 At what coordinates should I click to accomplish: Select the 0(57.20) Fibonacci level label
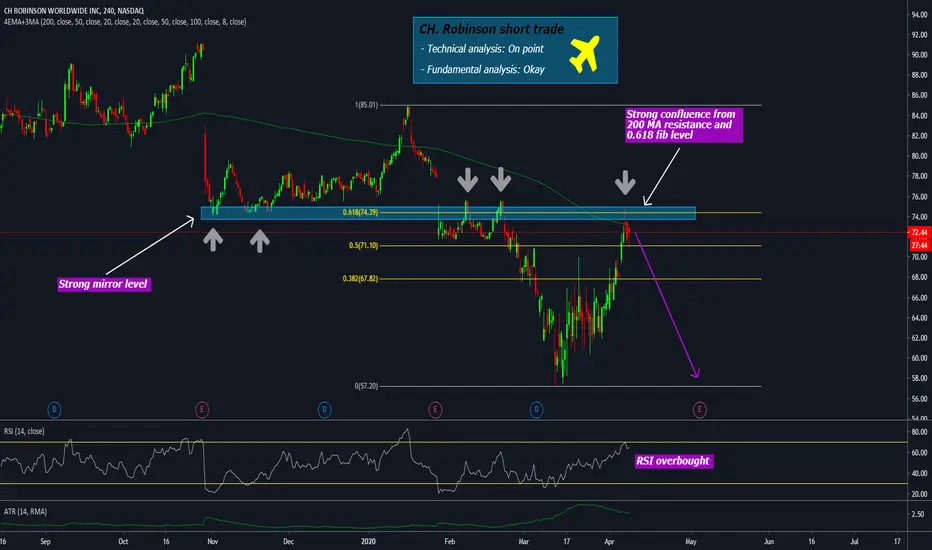point(366,386)
